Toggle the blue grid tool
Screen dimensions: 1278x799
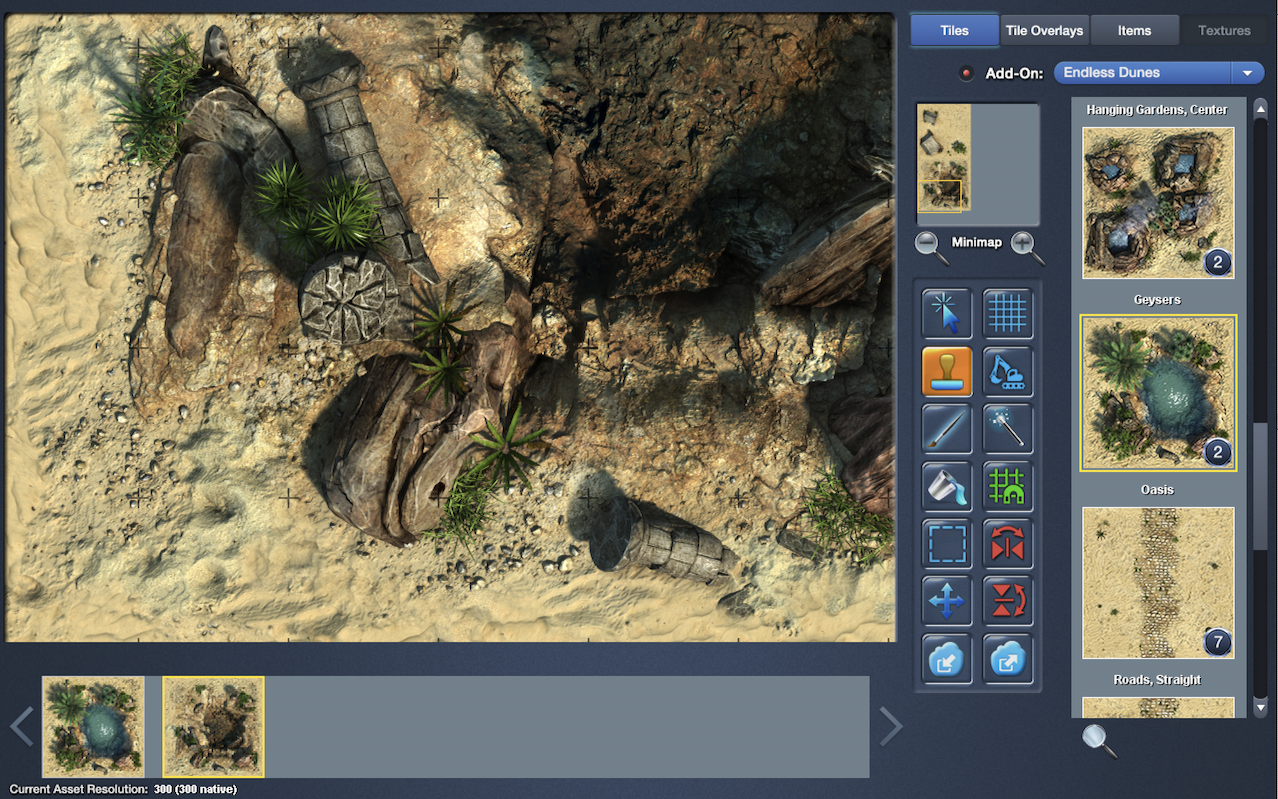click(1008, 314)
